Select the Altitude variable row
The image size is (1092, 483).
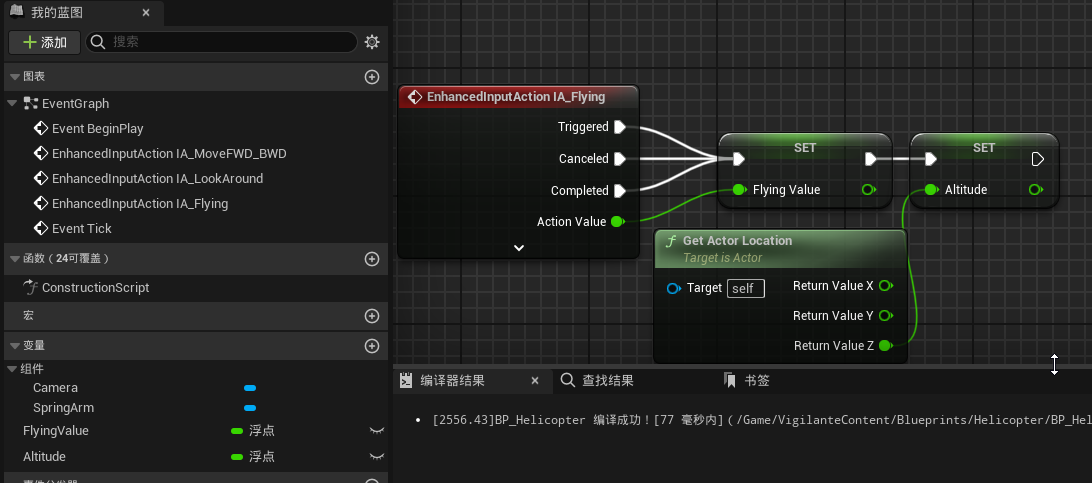coord(196,457)
